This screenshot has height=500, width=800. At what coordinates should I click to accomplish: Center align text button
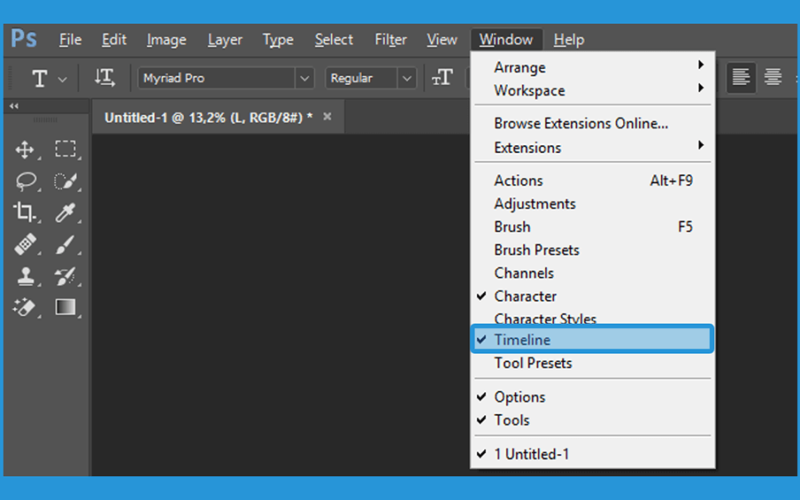pyautogui.click(x=772, y=78)
